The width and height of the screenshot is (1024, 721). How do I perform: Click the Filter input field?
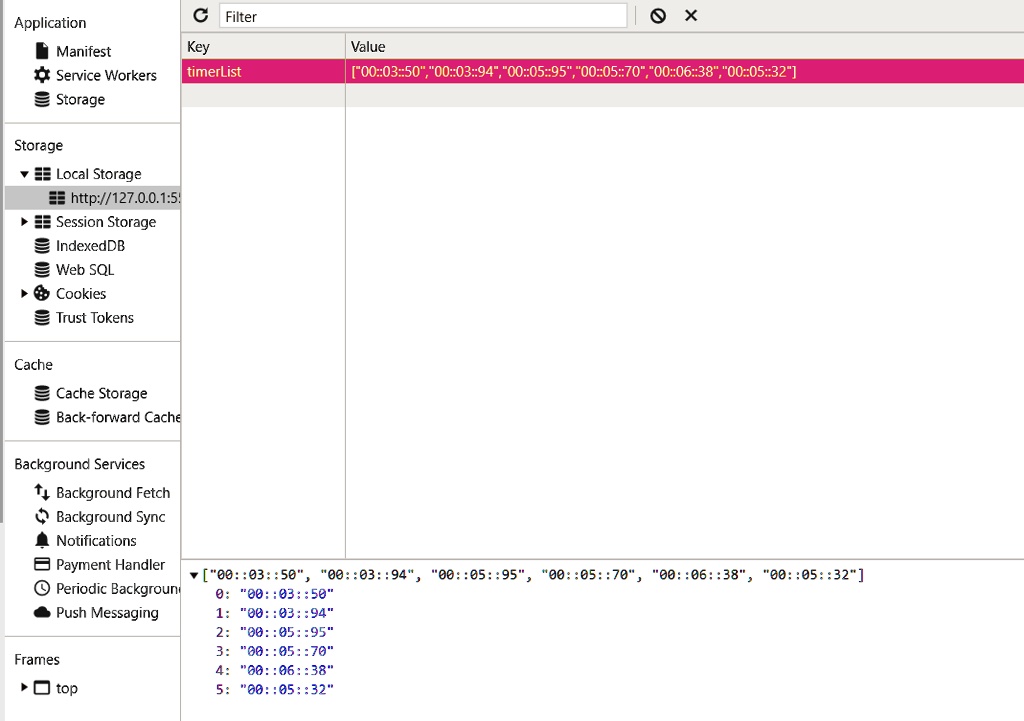pos(422,16)
